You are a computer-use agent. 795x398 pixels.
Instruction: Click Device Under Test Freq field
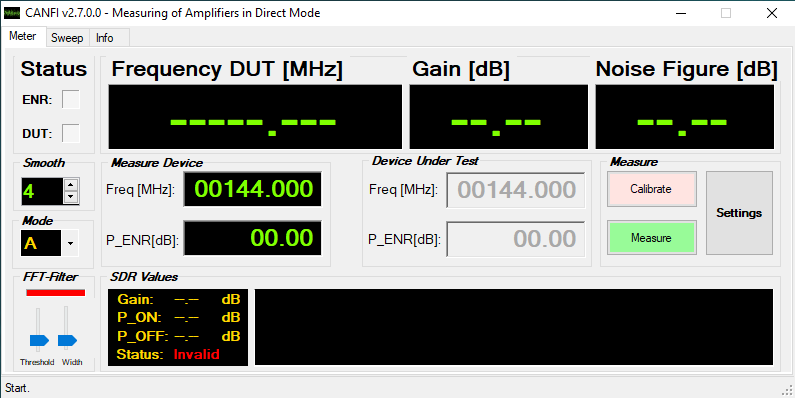pos(516,190)
